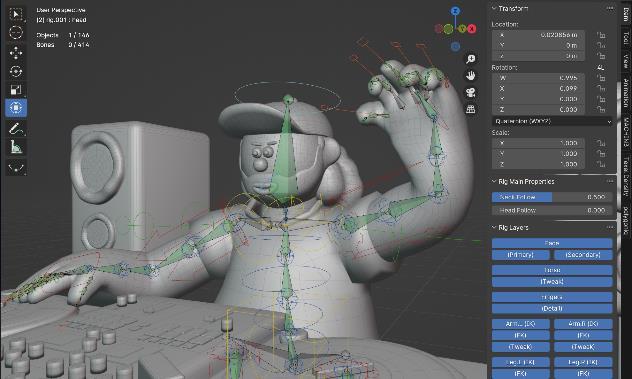Toggle the Location X lock icon

[601, 35]
